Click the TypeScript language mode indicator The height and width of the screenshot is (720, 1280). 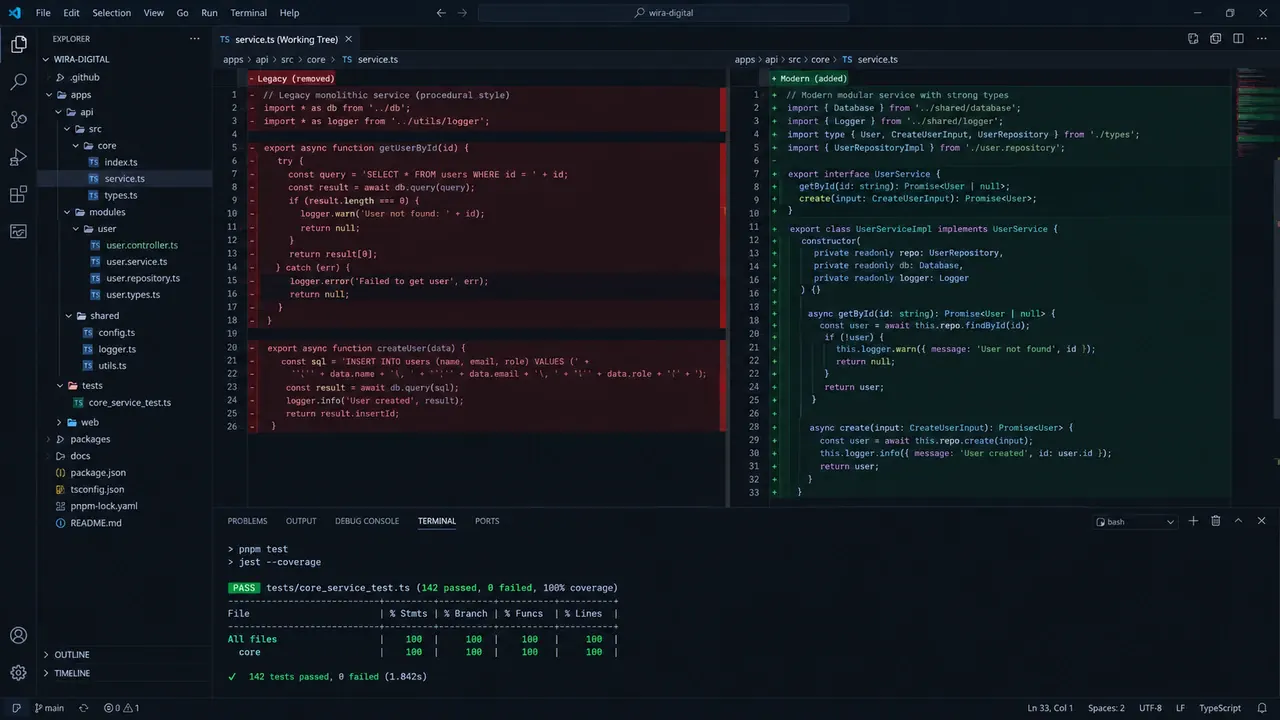[x=1220, y=708]
